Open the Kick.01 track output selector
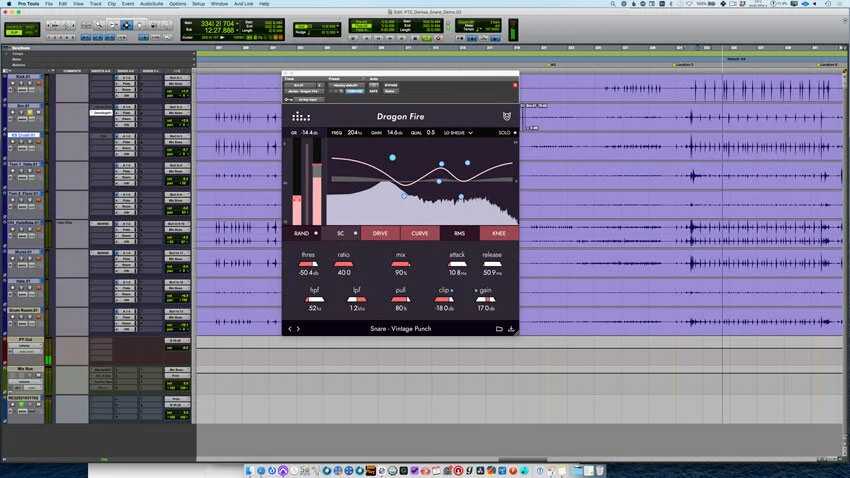850x478 pixels. coord(177,83)
